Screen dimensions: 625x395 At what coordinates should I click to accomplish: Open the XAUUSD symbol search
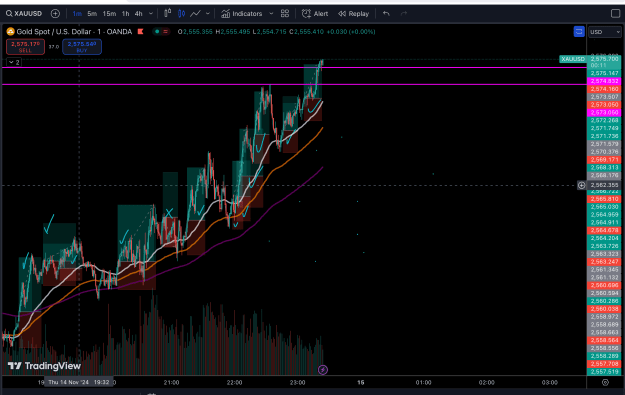[24, 14]
